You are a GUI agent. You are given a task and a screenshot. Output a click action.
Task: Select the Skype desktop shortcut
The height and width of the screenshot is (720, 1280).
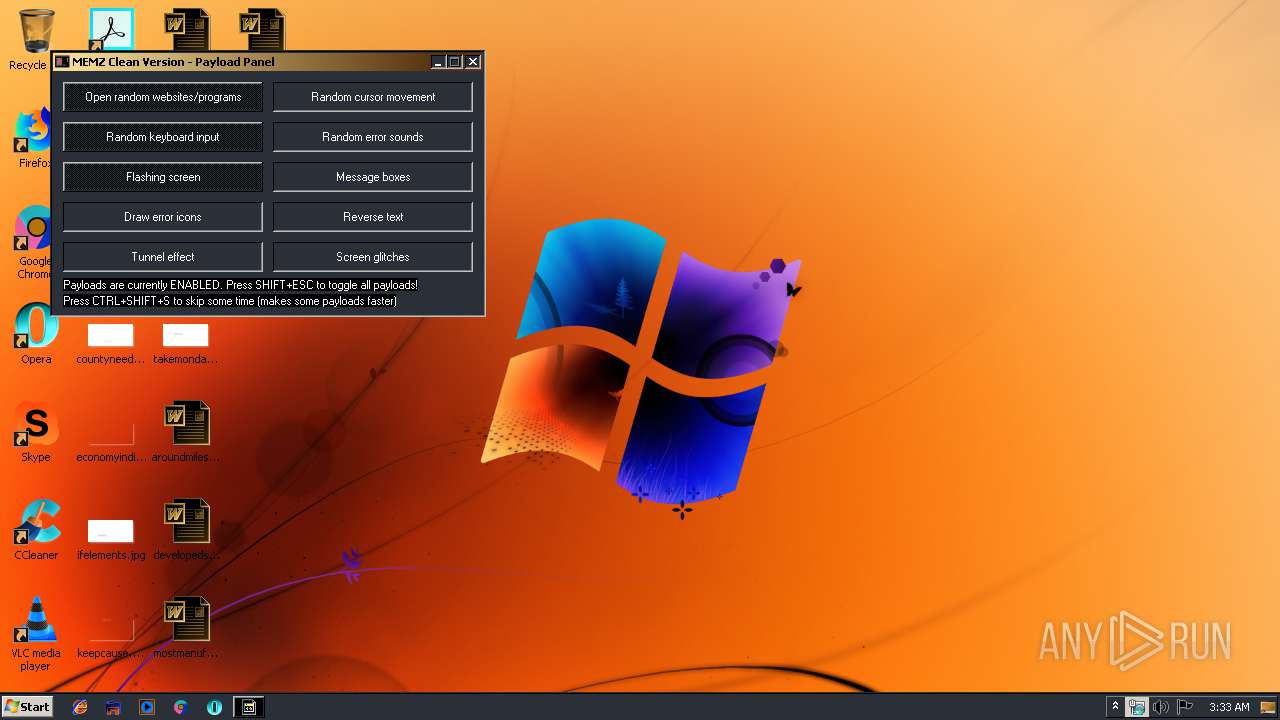[36, 432]
